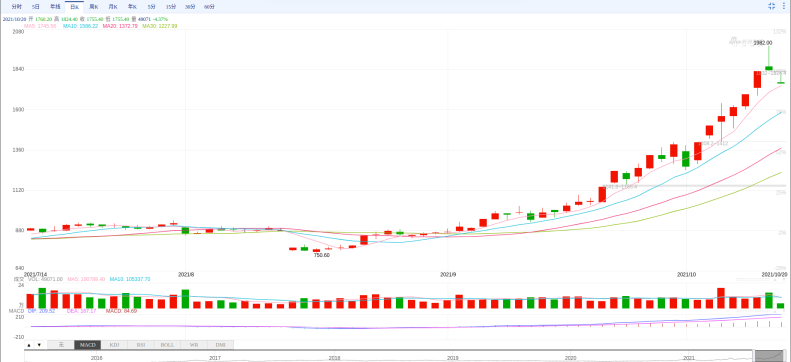
Task: Click the MA5: 1745.56 legend value
Action: [40, 26]
